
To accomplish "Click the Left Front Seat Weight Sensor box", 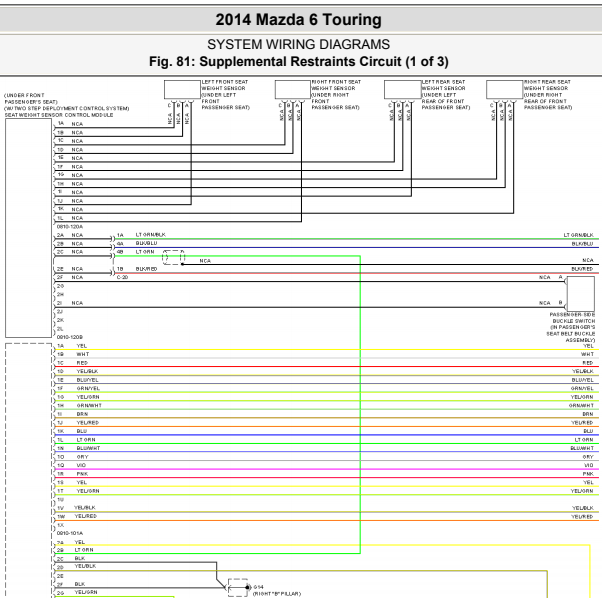I will tap(182, 89).
